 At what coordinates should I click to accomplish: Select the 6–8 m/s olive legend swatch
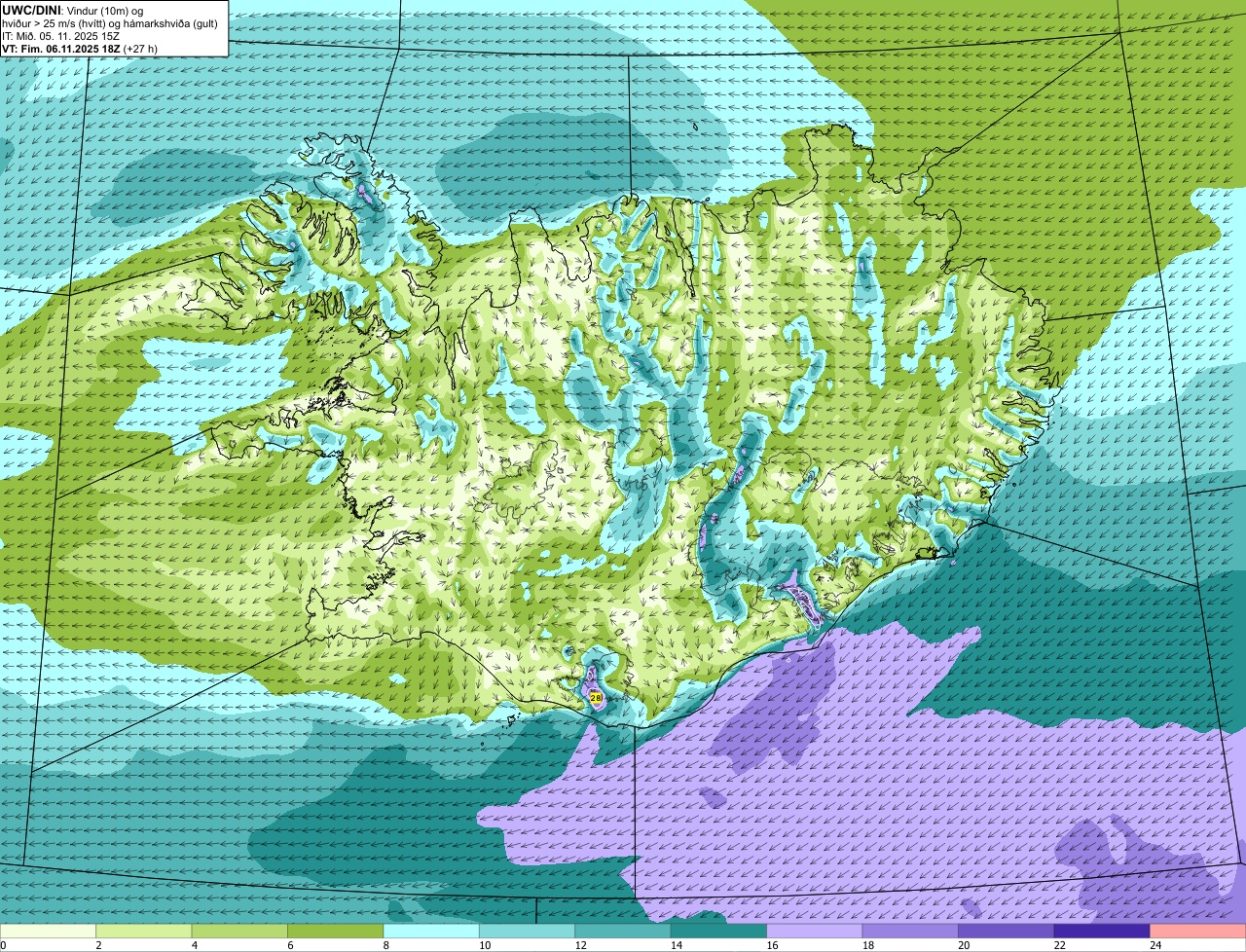coord(336,932)
